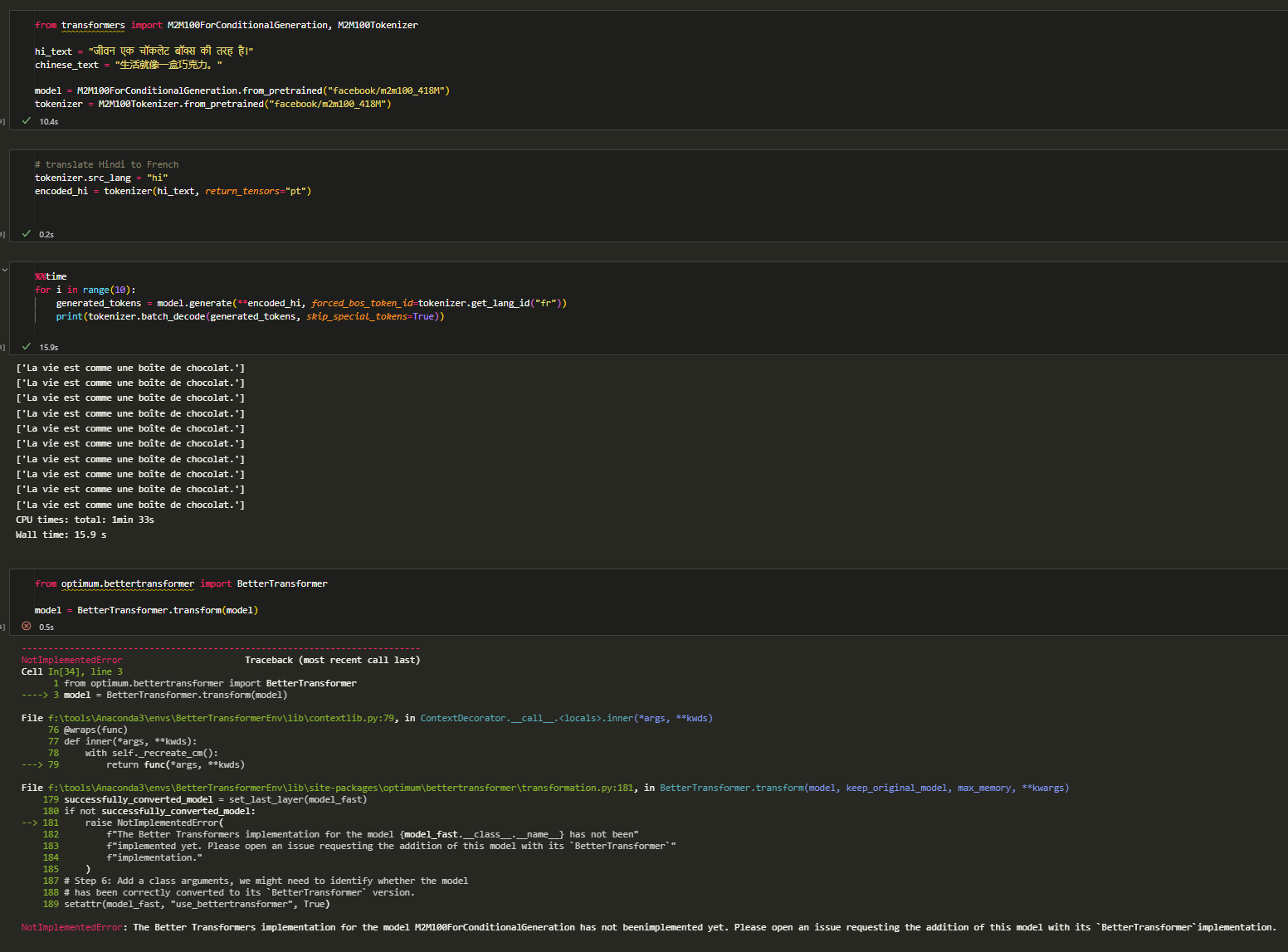Viewport: 1288px width, 952px height.
Task: Collapse the %%time code cell using its chevron
Action: [x=4, y=269]
